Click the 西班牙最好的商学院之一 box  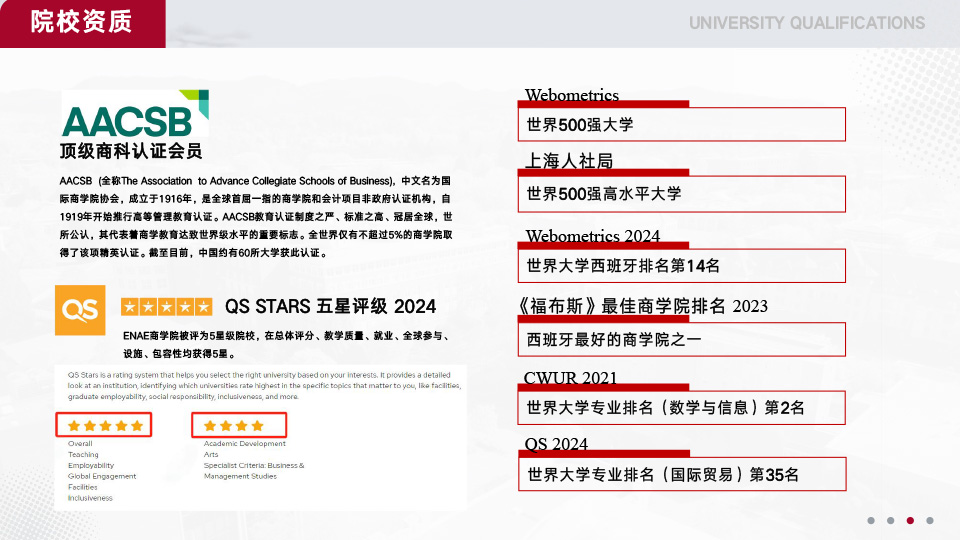pyautogui.click(x=682, y=339)
